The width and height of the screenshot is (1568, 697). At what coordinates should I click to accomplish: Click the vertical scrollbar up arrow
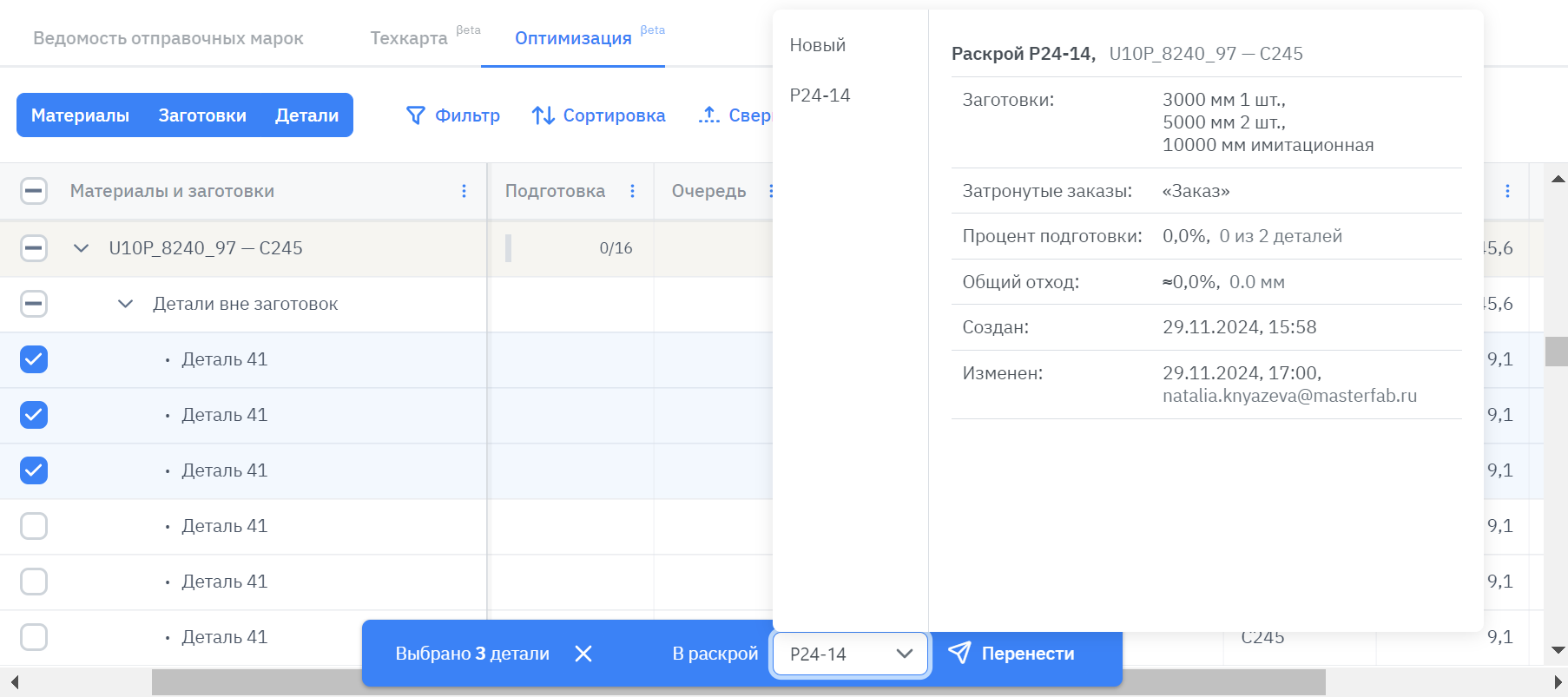click(1558, 179)
